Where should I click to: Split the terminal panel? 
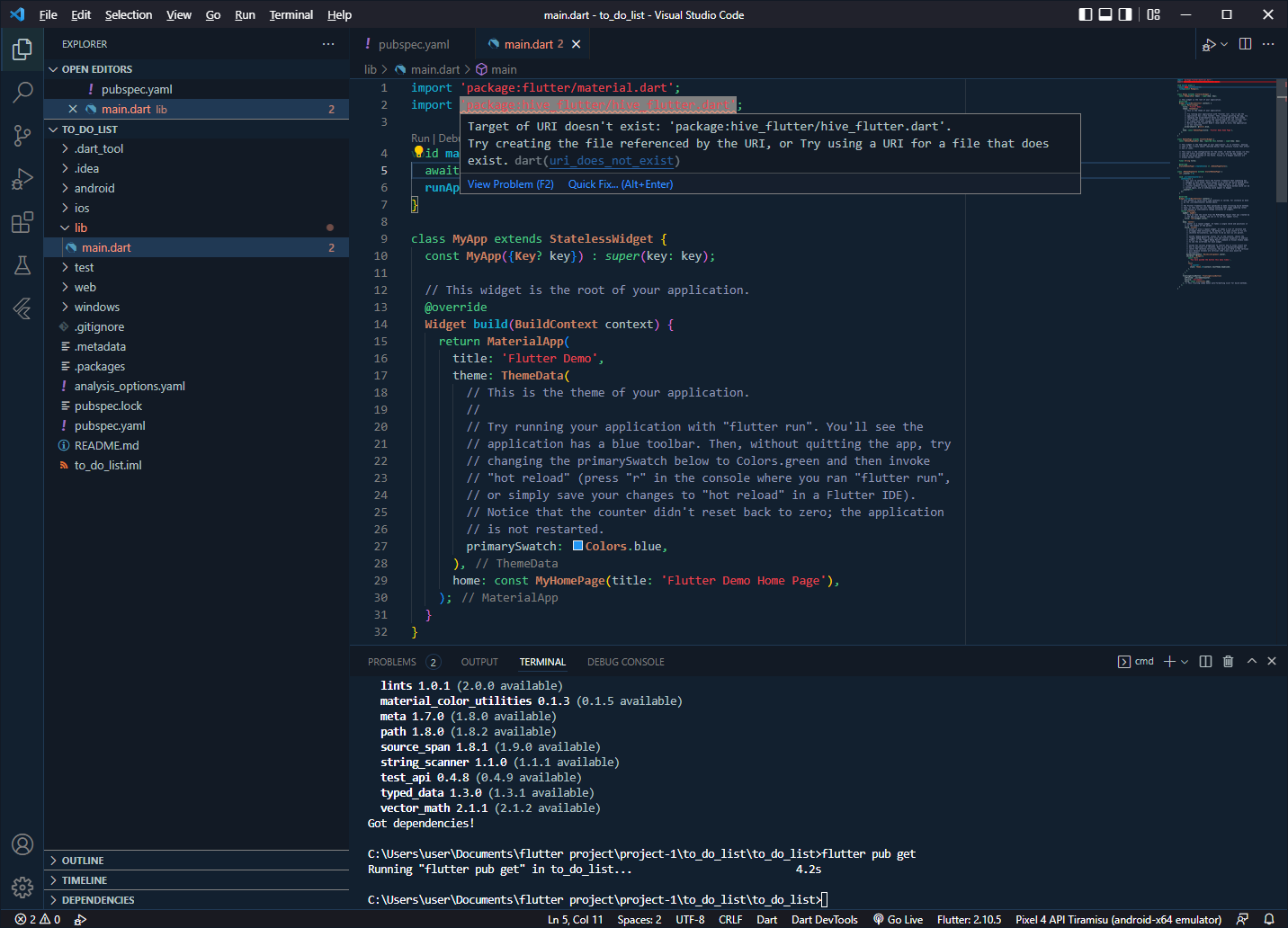(x=1205, y=661)
